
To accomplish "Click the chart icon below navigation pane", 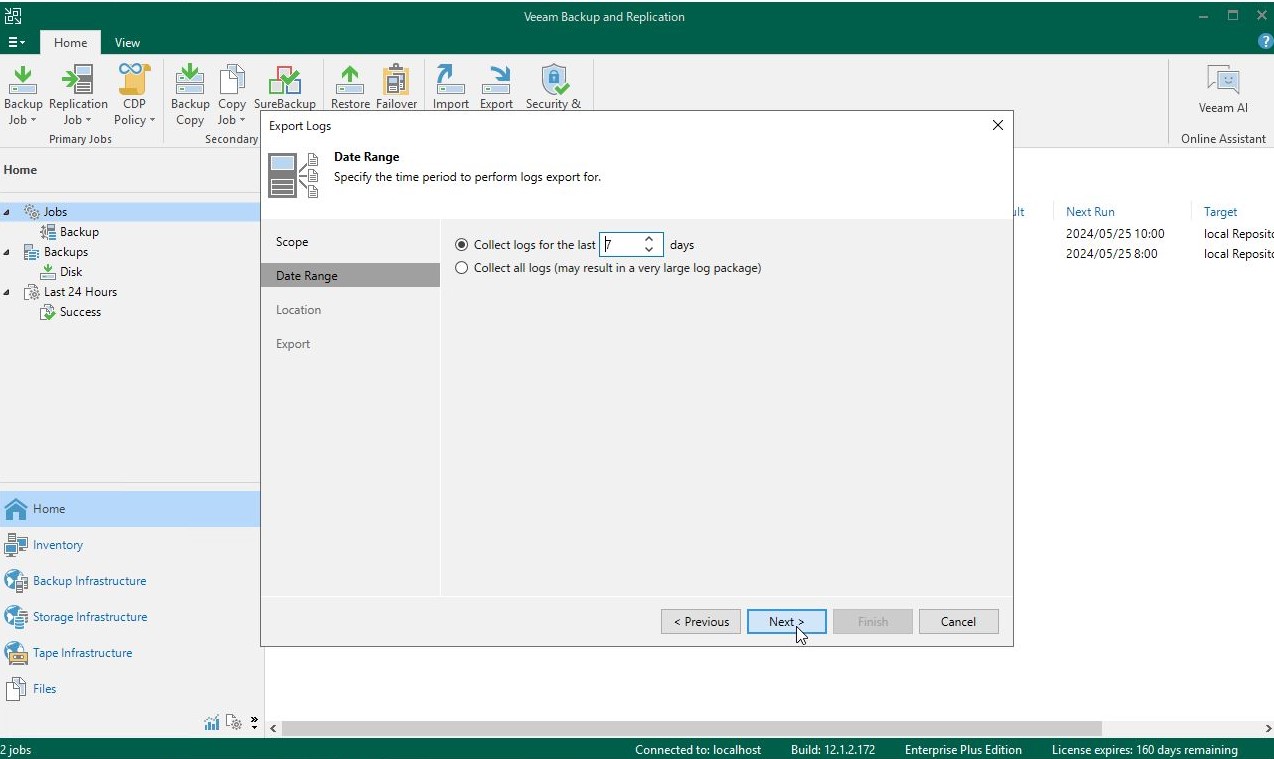I will (211, 722).
